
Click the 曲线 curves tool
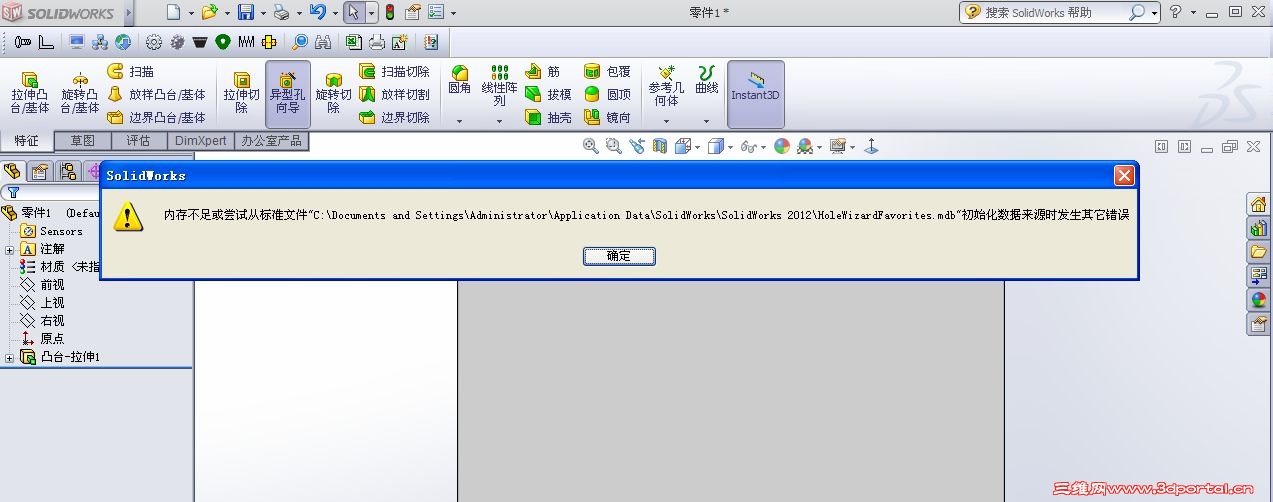point(707,80)
